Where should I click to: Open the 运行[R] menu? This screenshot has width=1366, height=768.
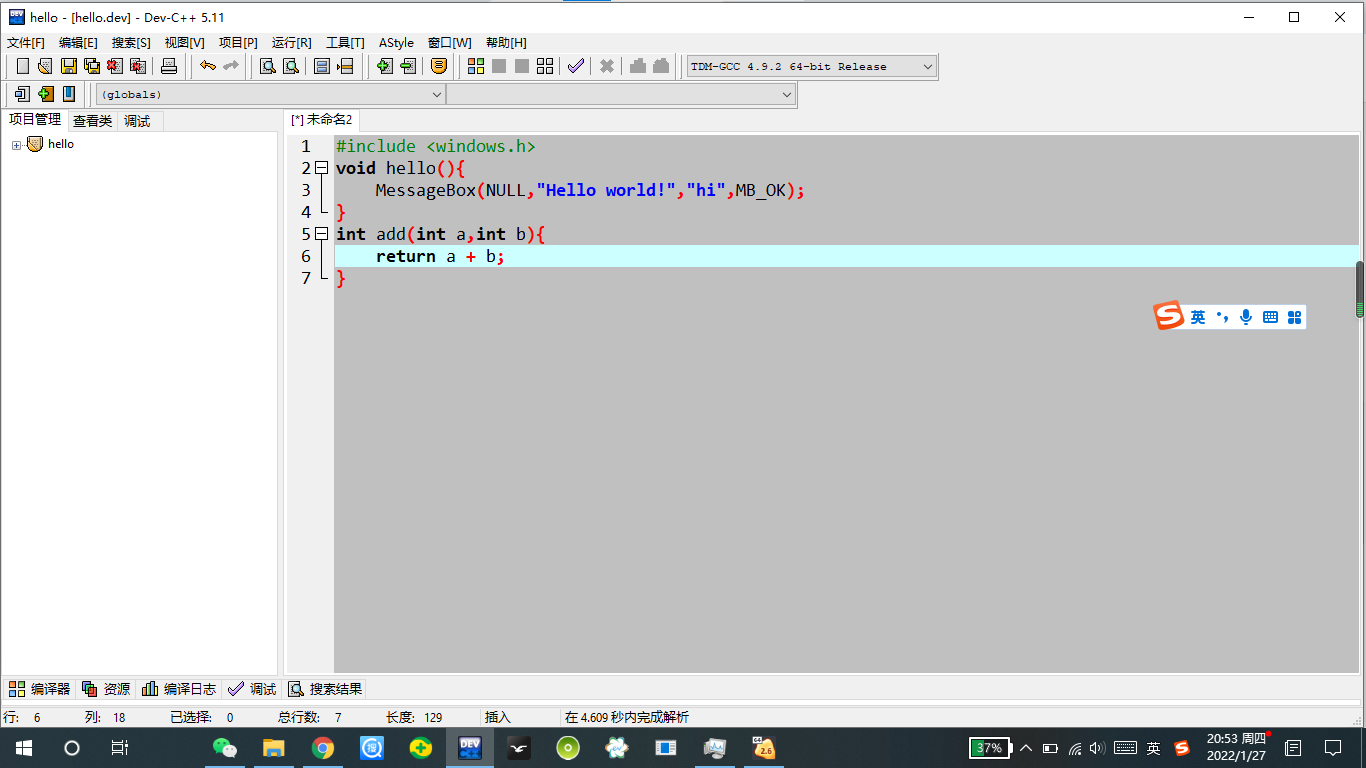tap(291, 42)
